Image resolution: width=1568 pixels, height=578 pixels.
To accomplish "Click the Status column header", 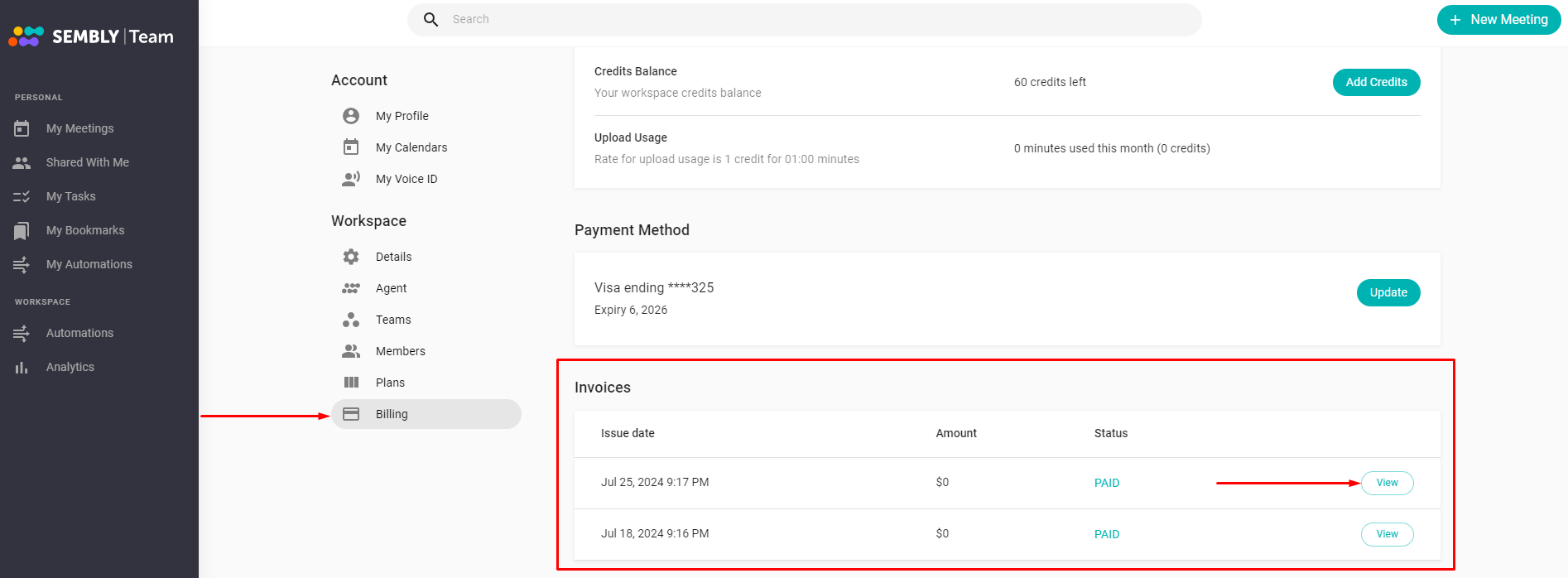I will pyautogui.click(x=1111, y=433).
